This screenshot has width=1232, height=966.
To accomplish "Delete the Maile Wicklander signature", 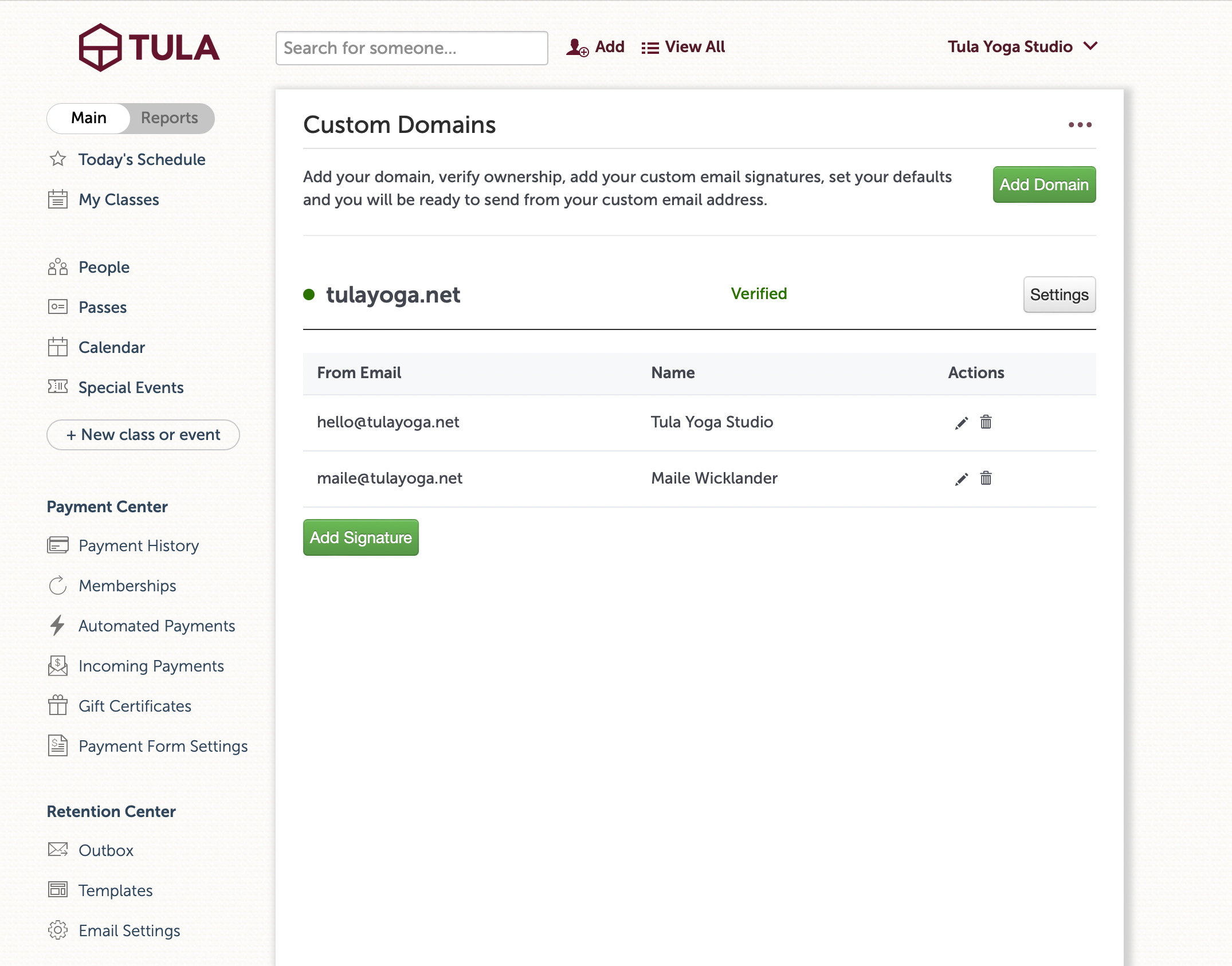I will [x=986, y=478].
